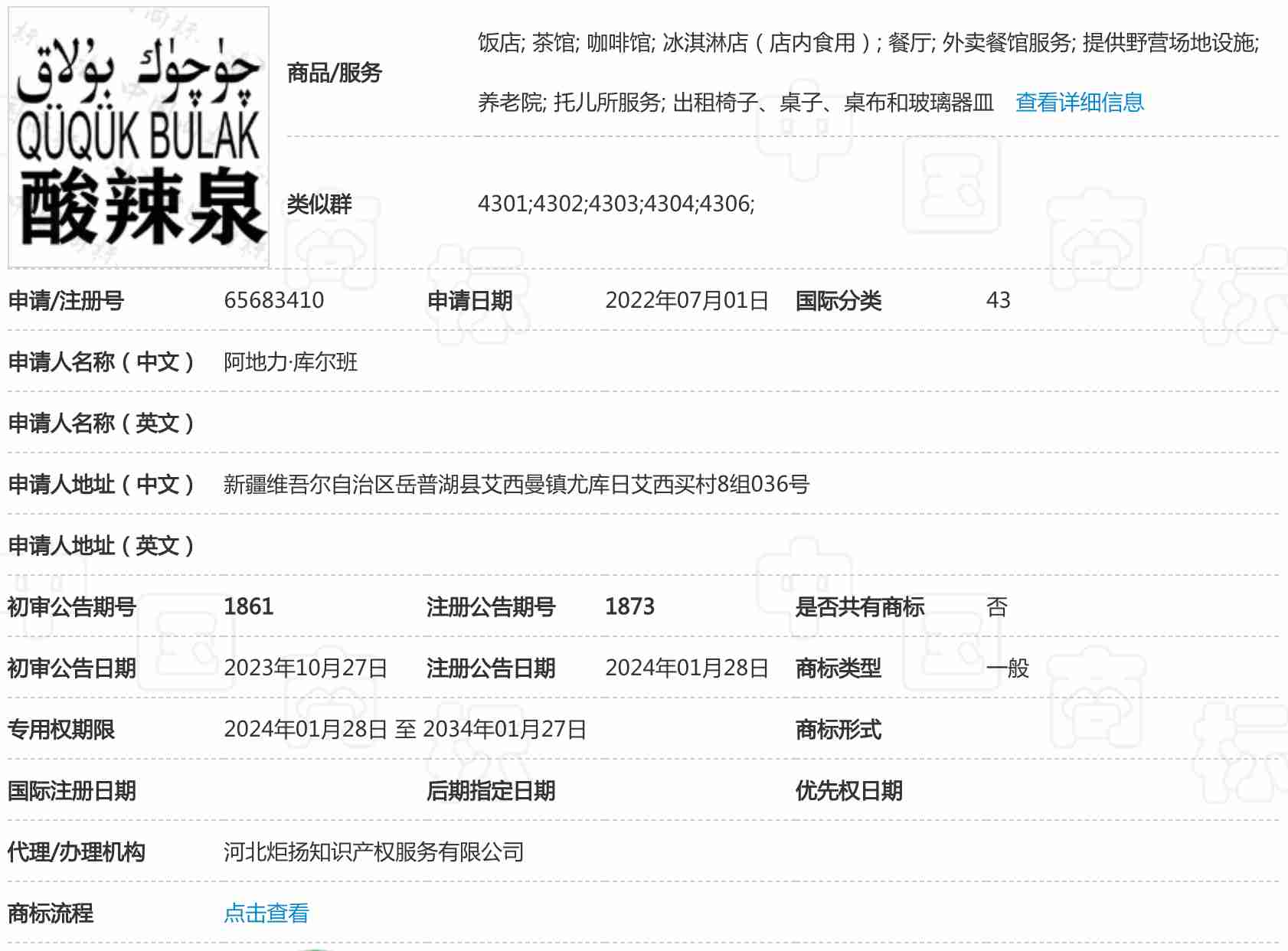
Task: Click the applicant name 阿地力·库尔班
Action: pos(290,361)
